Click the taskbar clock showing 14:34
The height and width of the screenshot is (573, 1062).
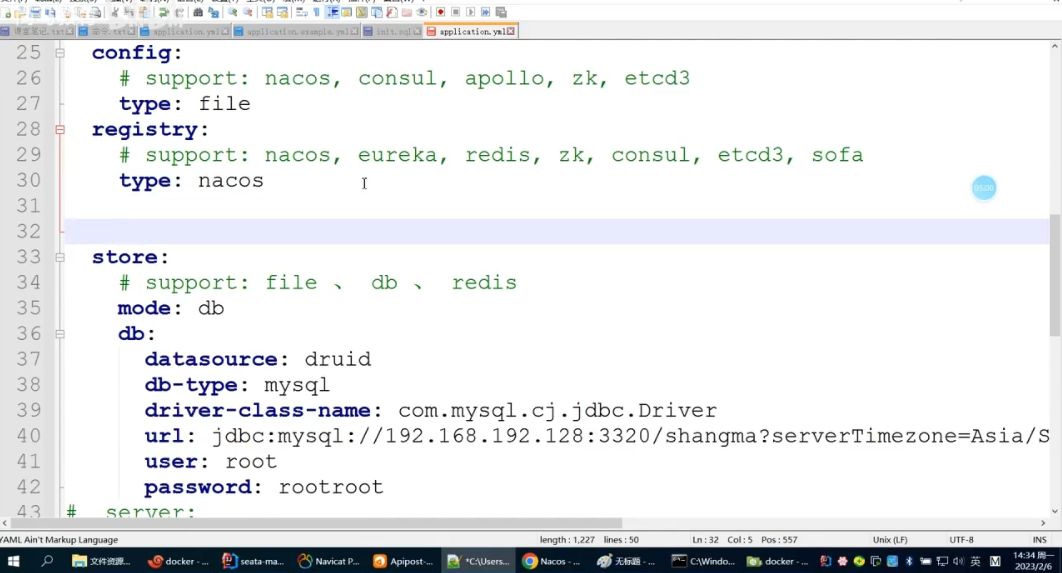click(1033, 561)
